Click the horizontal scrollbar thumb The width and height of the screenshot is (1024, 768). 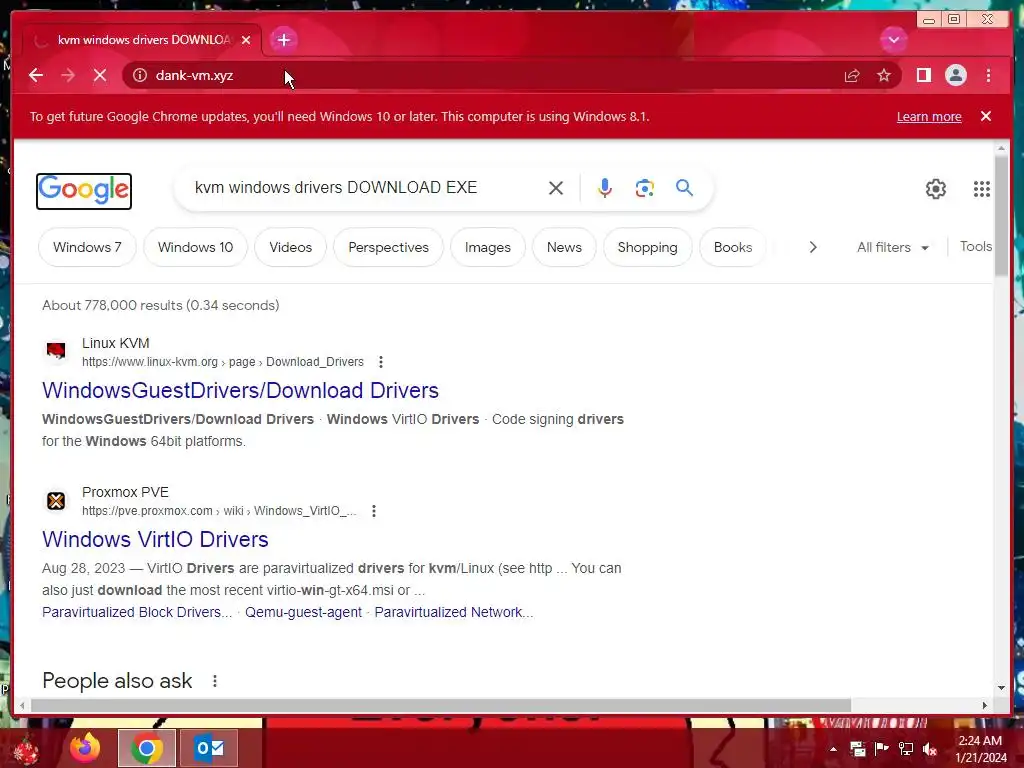441,706
